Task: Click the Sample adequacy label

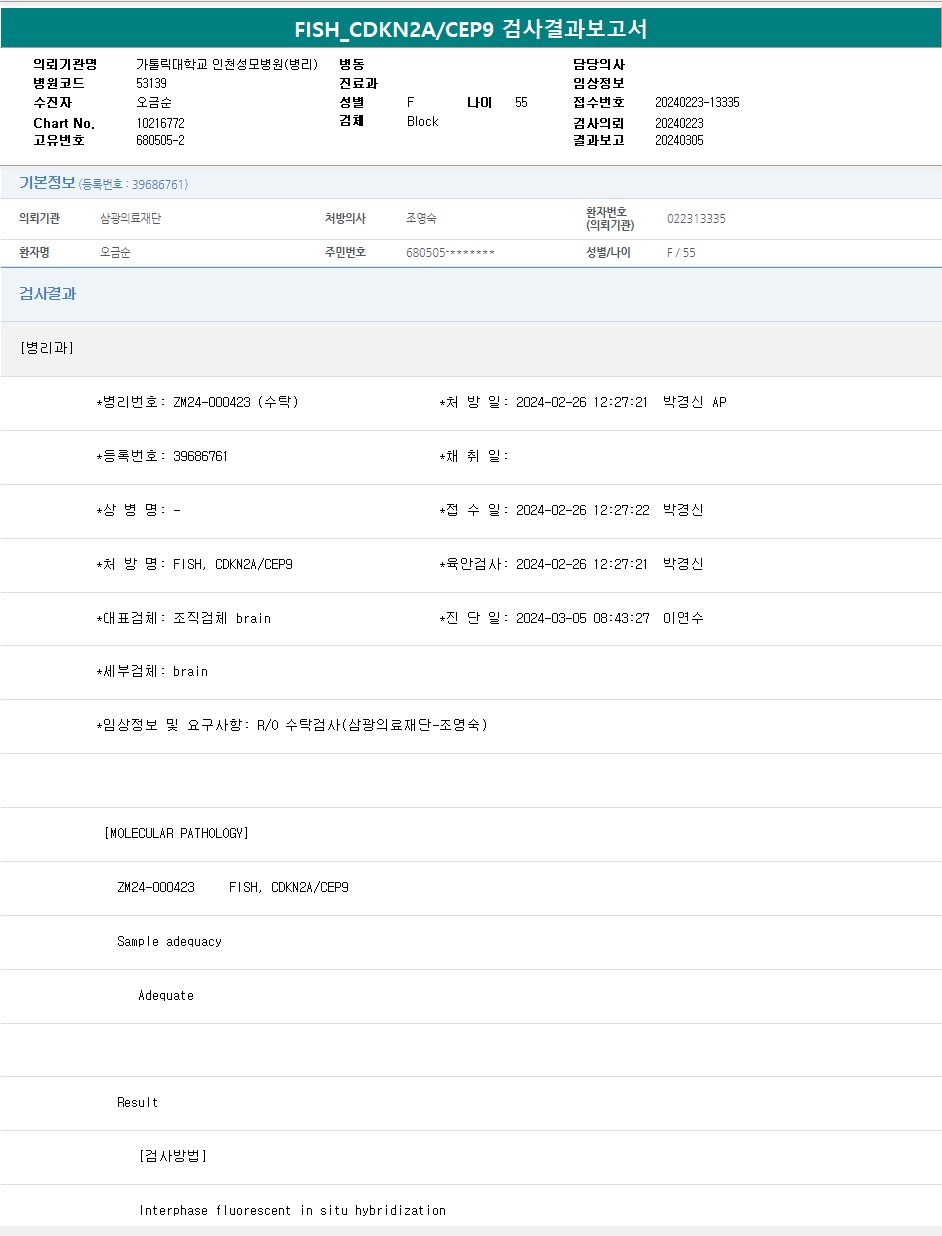Action: pyautogui.click(x=169, y=941)
